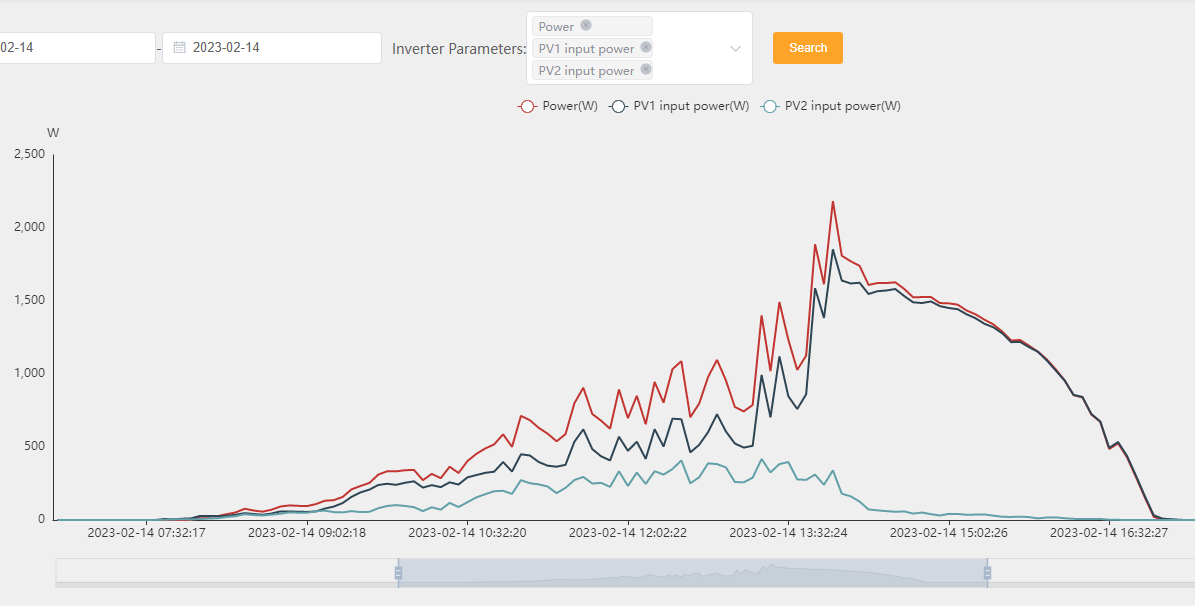Toggle PV1 input power(W) legend entry
This screenshot has height=606, width=1195.
[679, 106]
